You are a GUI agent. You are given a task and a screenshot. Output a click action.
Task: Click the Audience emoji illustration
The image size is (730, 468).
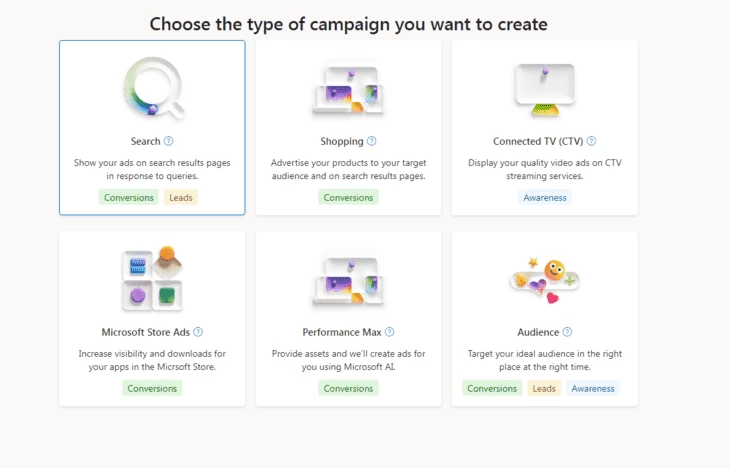tap(545, 280)
